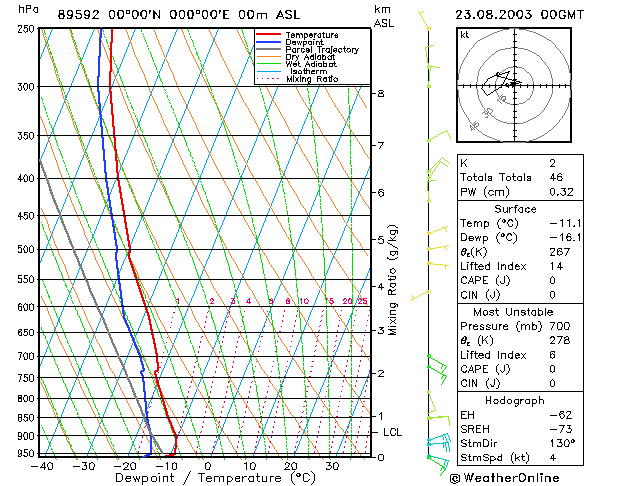629x486 pixels.
Task: Click the vertical Mixing Ratio (g/kg) axis title
Action: [393, 280]
